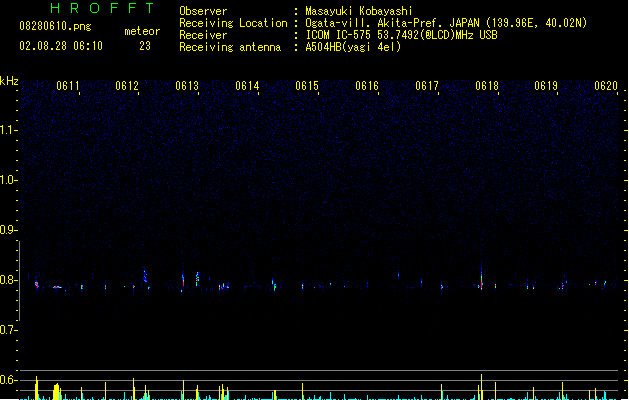Click the Receiving Location label
The image size is (629, 400).
coord(233,23)
